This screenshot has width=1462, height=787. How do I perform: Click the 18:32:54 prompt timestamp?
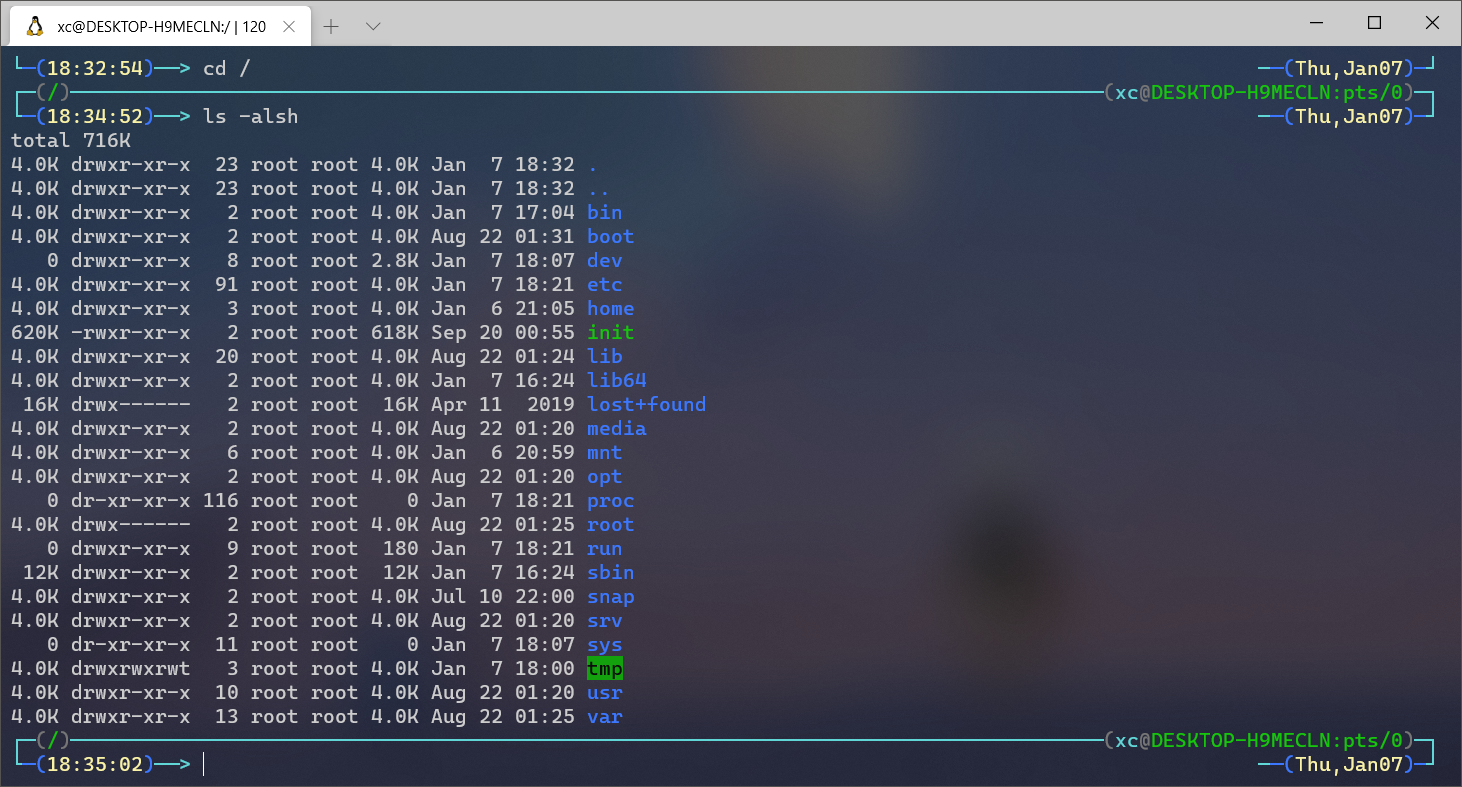pyautogui.click(x=95, y=68)
